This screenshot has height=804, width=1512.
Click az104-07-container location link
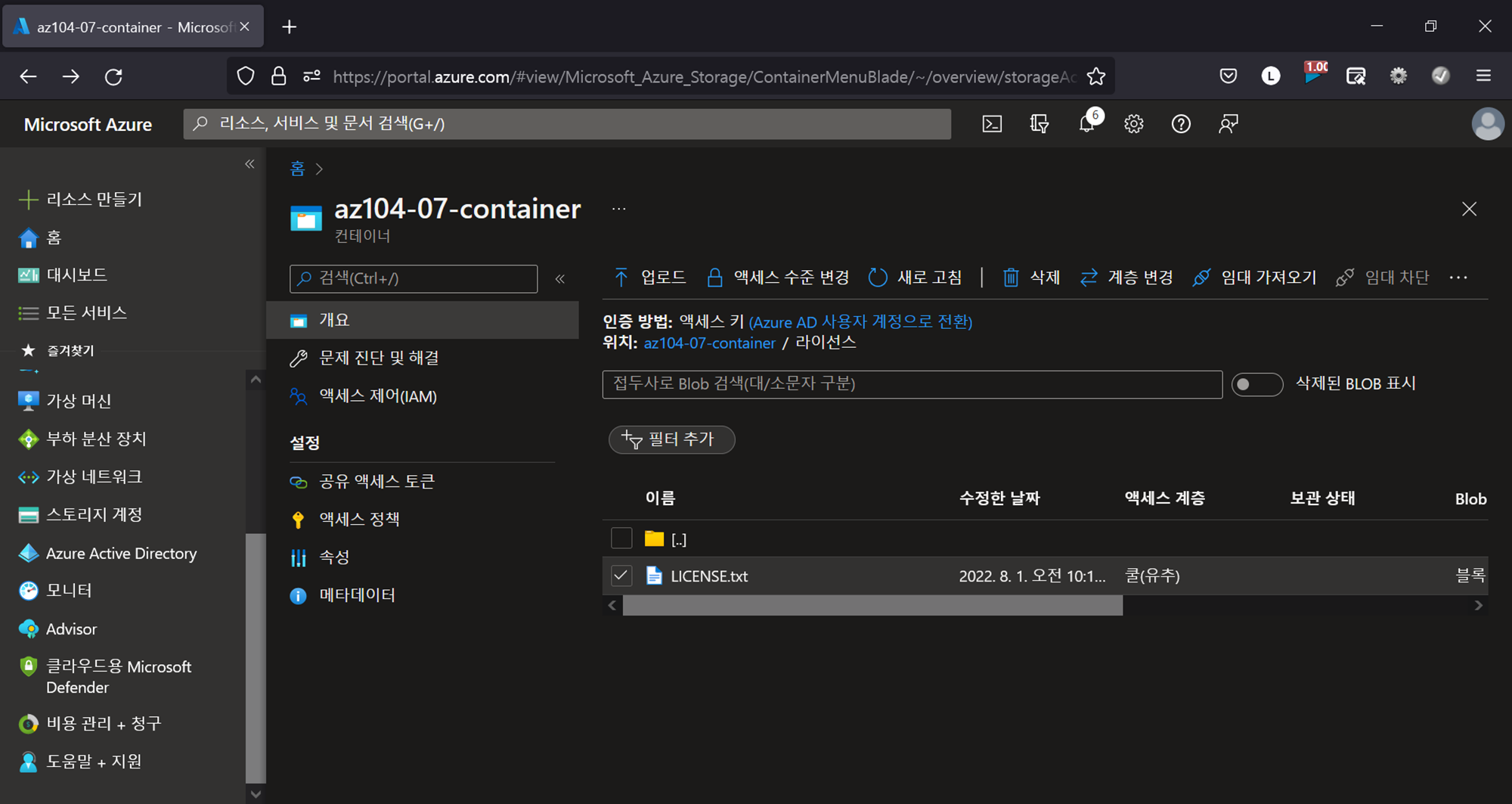point(709,343)
